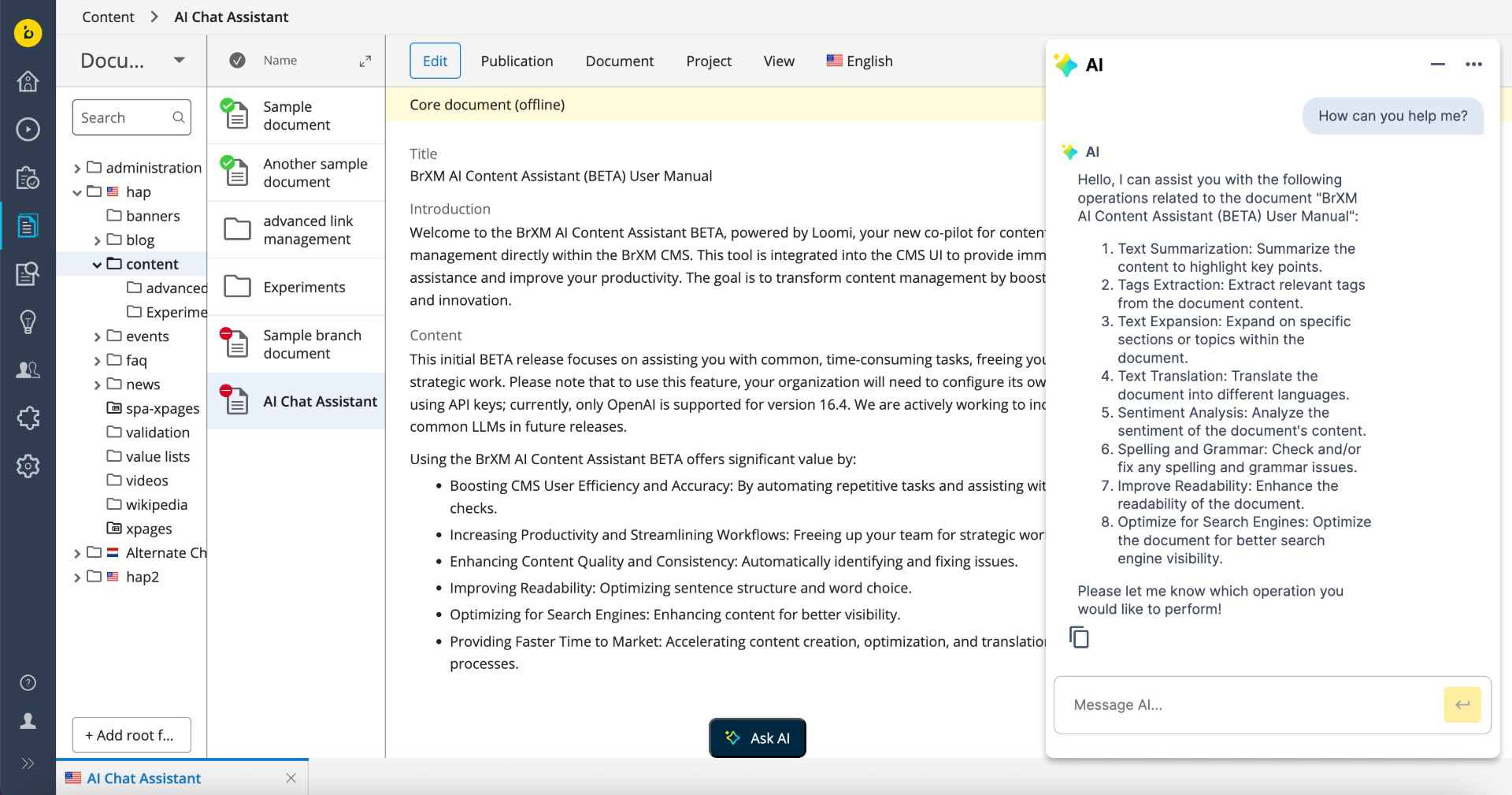The image size is (1512, 795).
Task: Open the Sample branch document
Action: [x=296, y=344]
